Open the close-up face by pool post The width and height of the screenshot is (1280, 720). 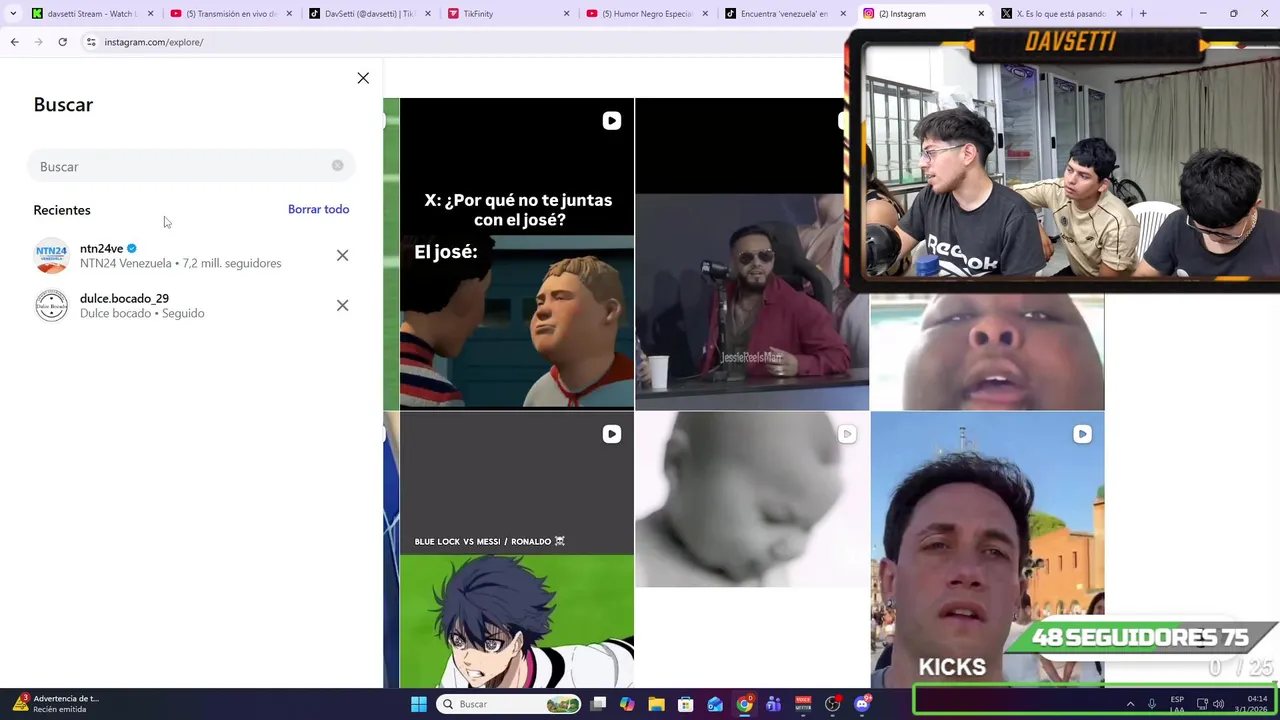(x=987, y=352)
